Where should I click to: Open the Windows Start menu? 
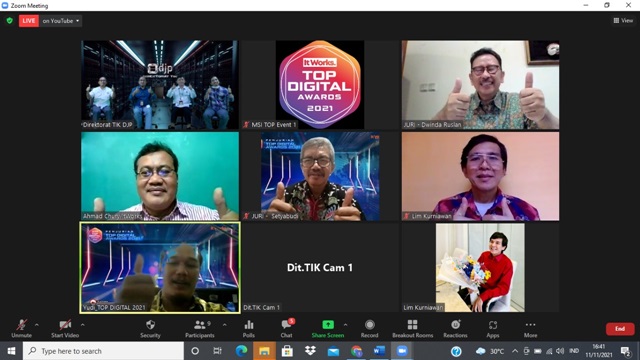click(x=11, y=351)
